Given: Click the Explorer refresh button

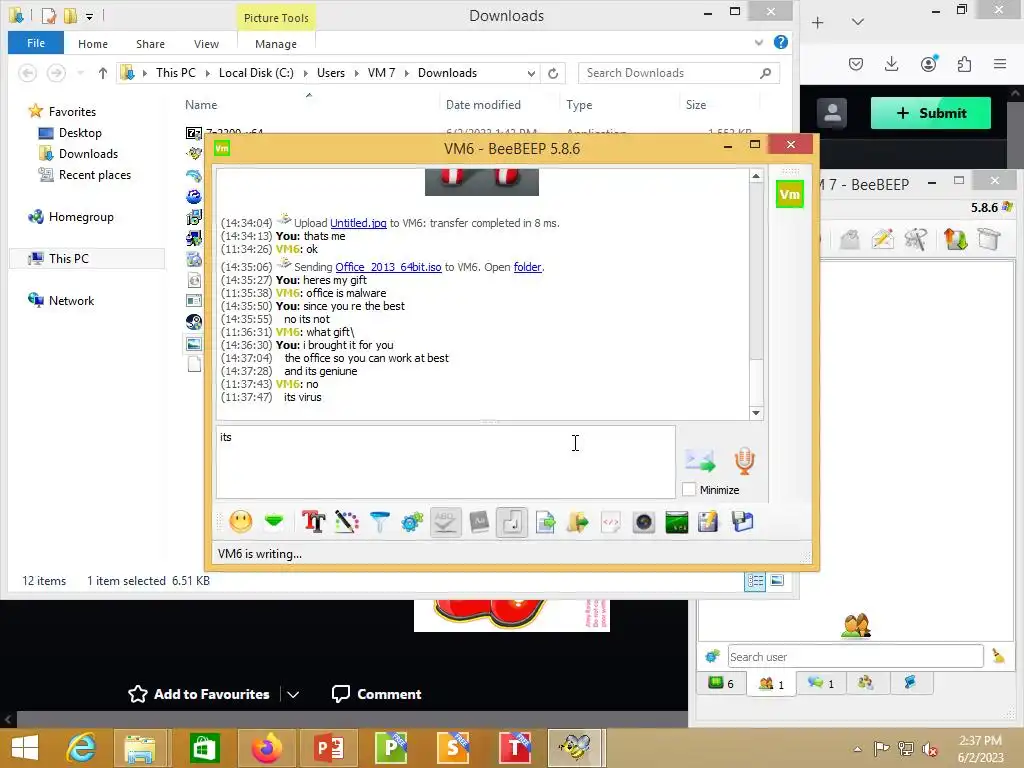Looking at the screenshot, I should coord(552,73).
